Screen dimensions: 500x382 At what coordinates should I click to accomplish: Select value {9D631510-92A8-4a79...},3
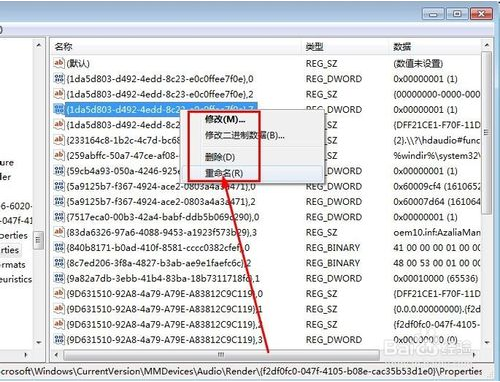click(165, 340)
